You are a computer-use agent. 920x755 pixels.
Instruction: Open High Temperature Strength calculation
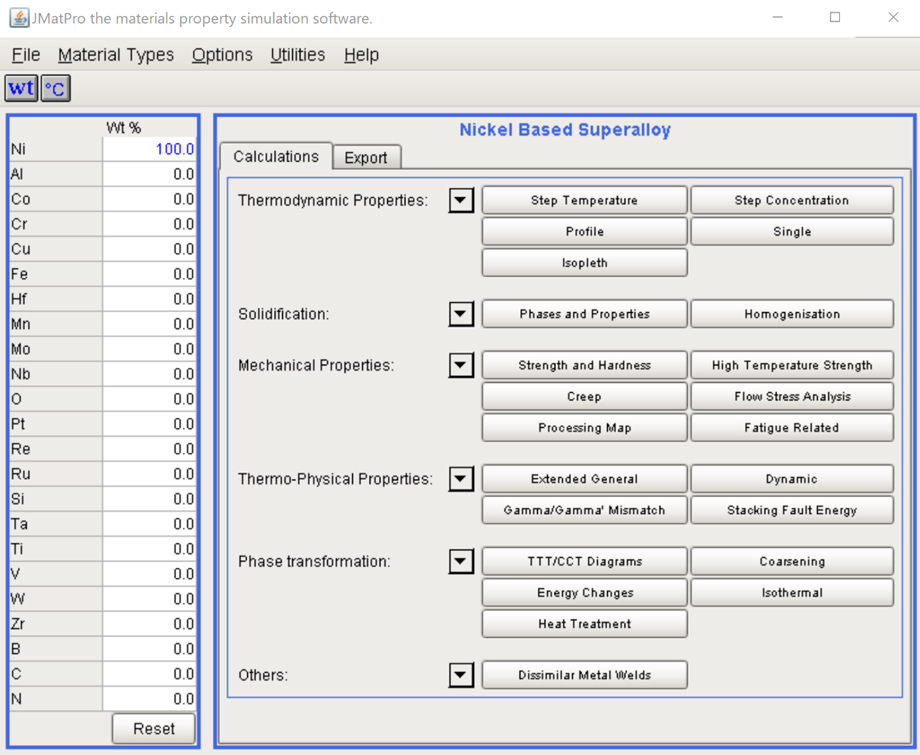click(x=792, y=365)
